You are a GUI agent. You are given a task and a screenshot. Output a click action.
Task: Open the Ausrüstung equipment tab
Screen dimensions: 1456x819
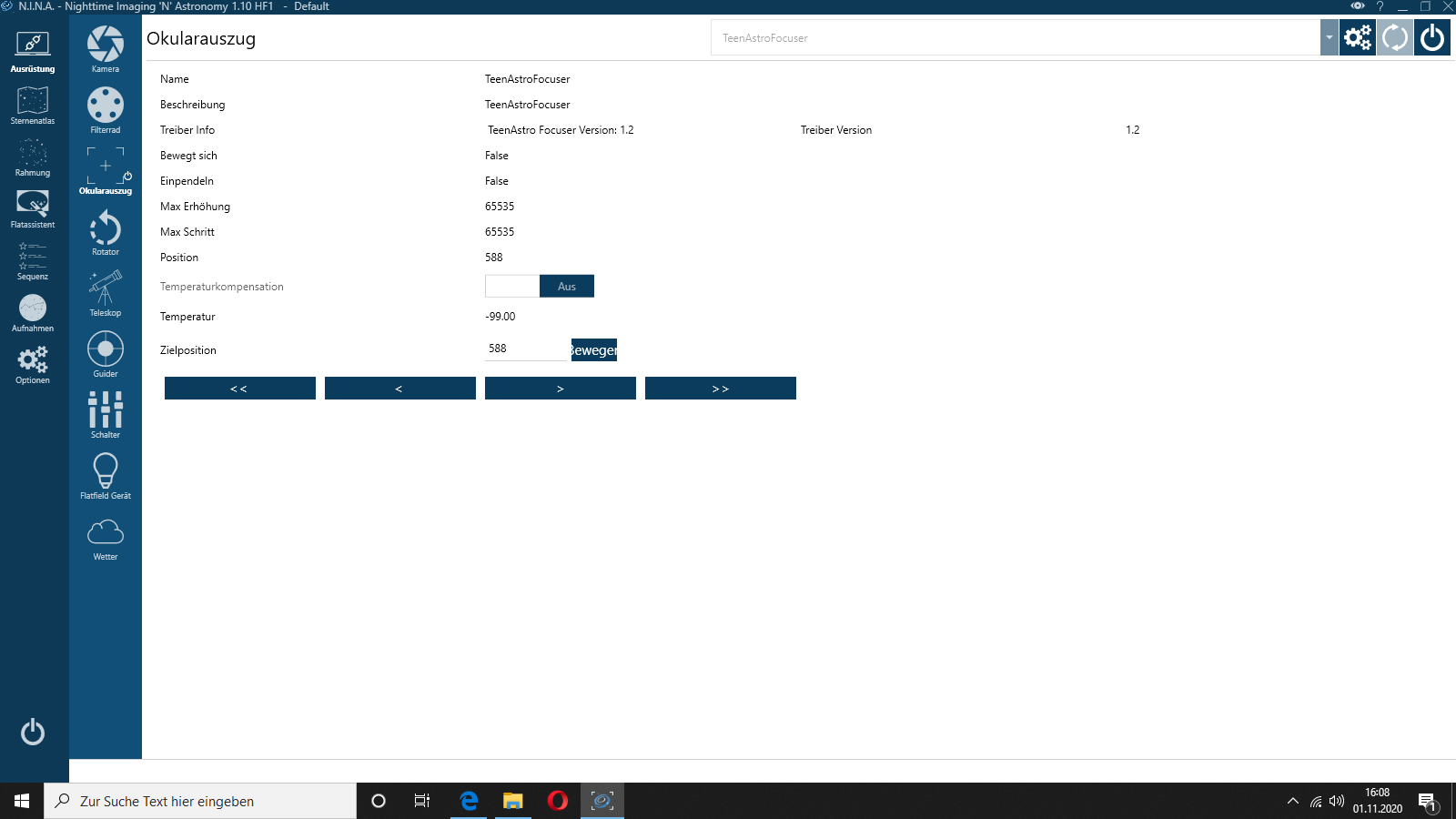tap(33, 52)
